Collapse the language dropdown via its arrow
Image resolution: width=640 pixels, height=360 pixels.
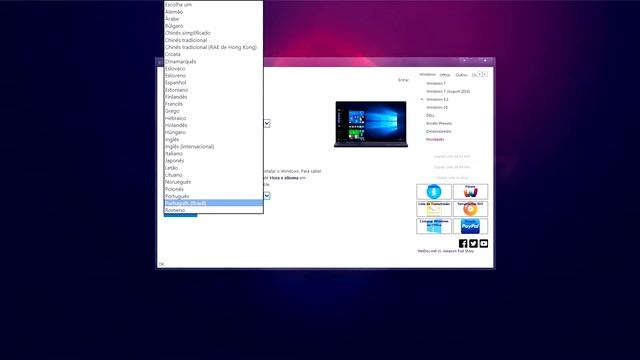coord(267,196)
